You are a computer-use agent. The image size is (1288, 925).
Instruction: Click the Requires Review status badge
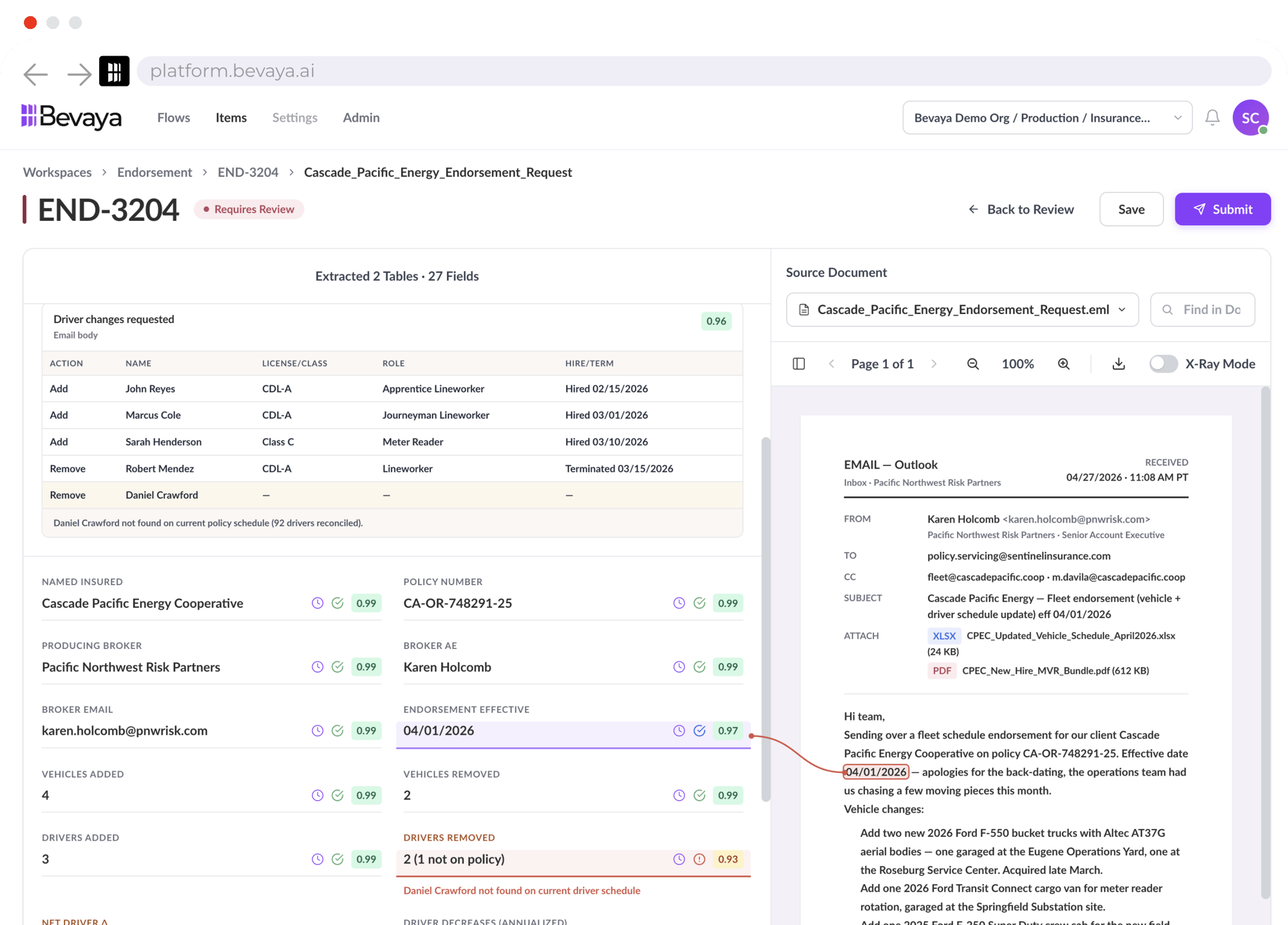pos(249,209)
